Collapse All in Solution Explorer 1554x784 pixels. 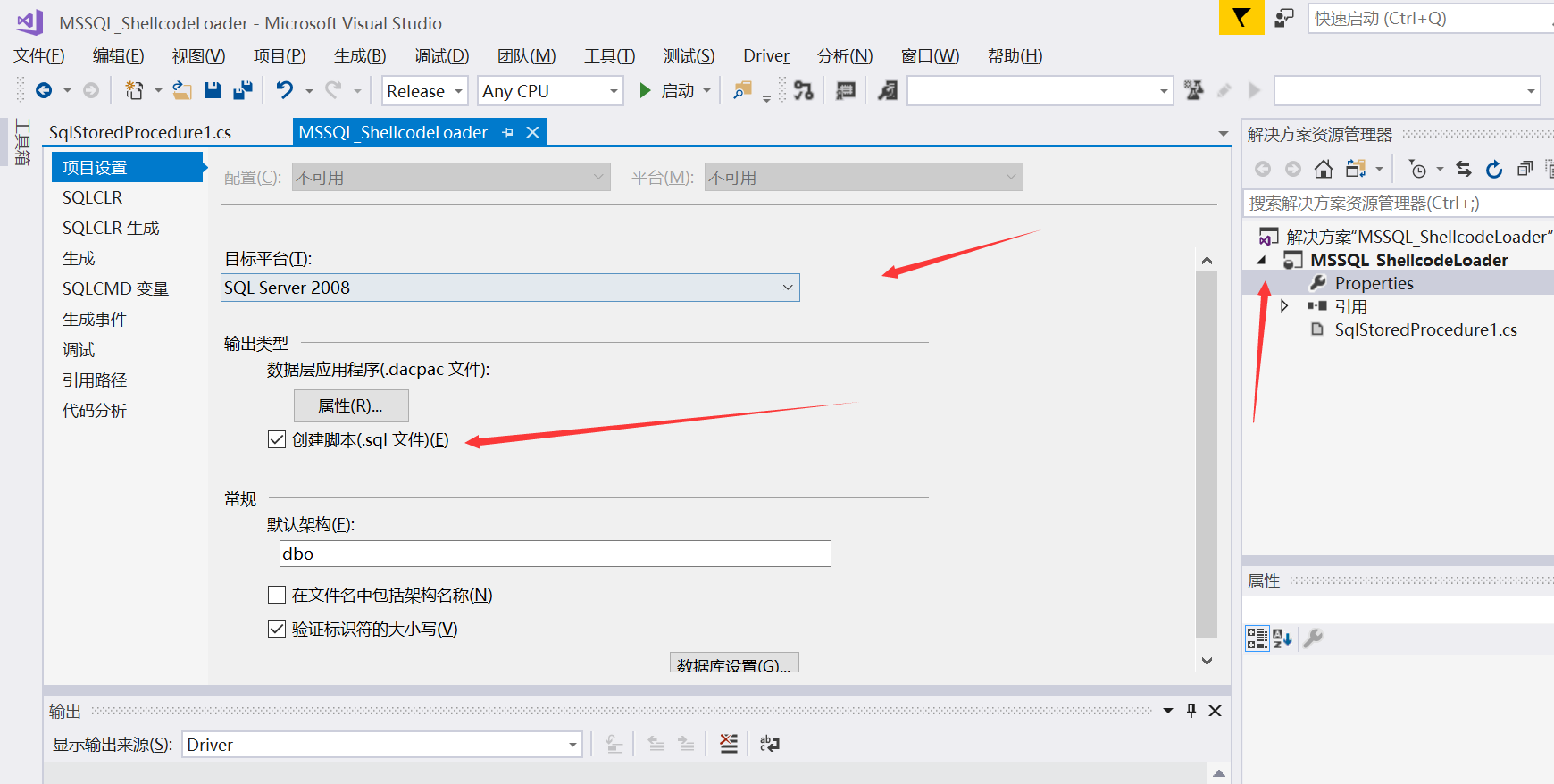[x=1525, y=169]
